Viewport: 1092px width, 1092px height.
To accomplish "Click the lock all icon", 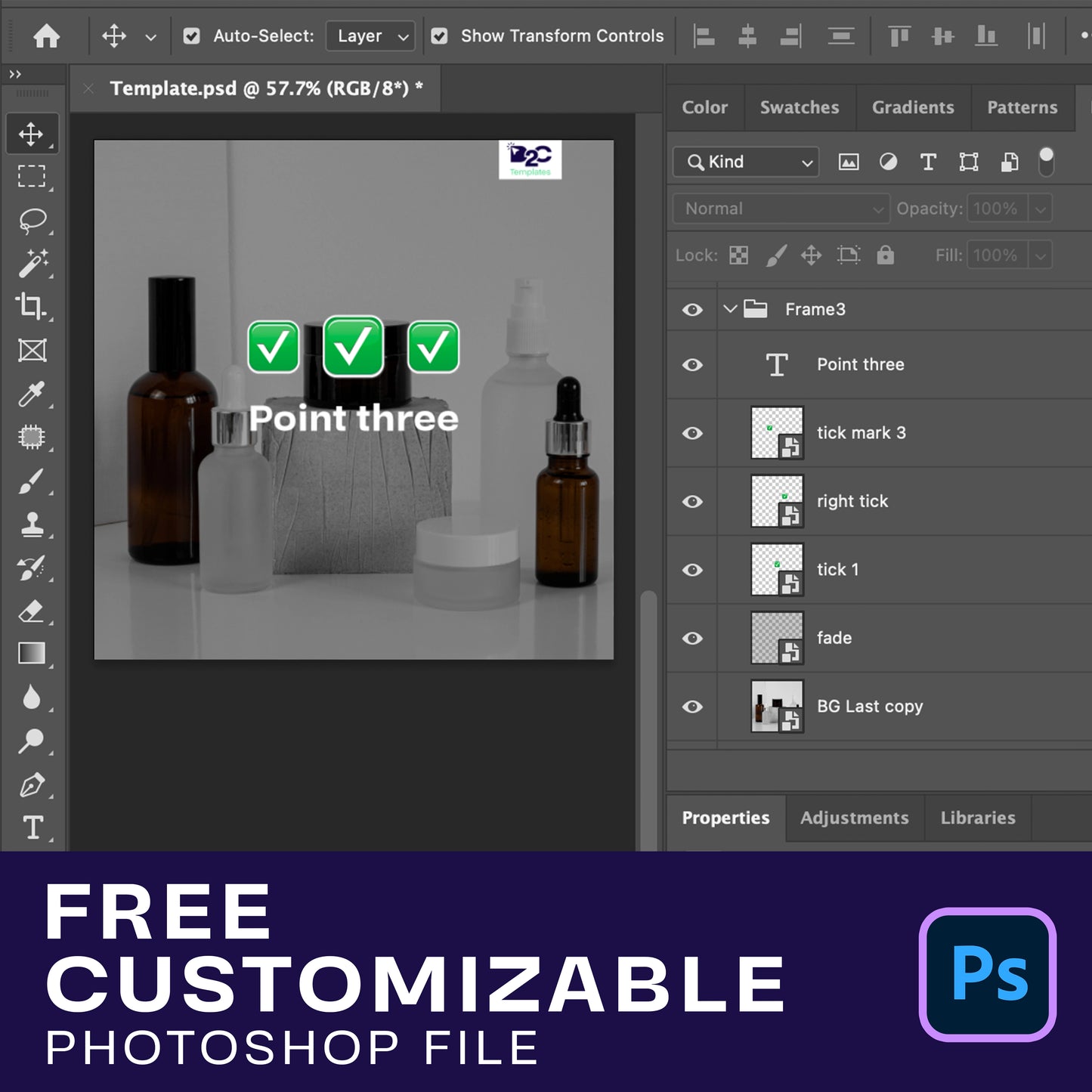I will [x=885, y=255].
